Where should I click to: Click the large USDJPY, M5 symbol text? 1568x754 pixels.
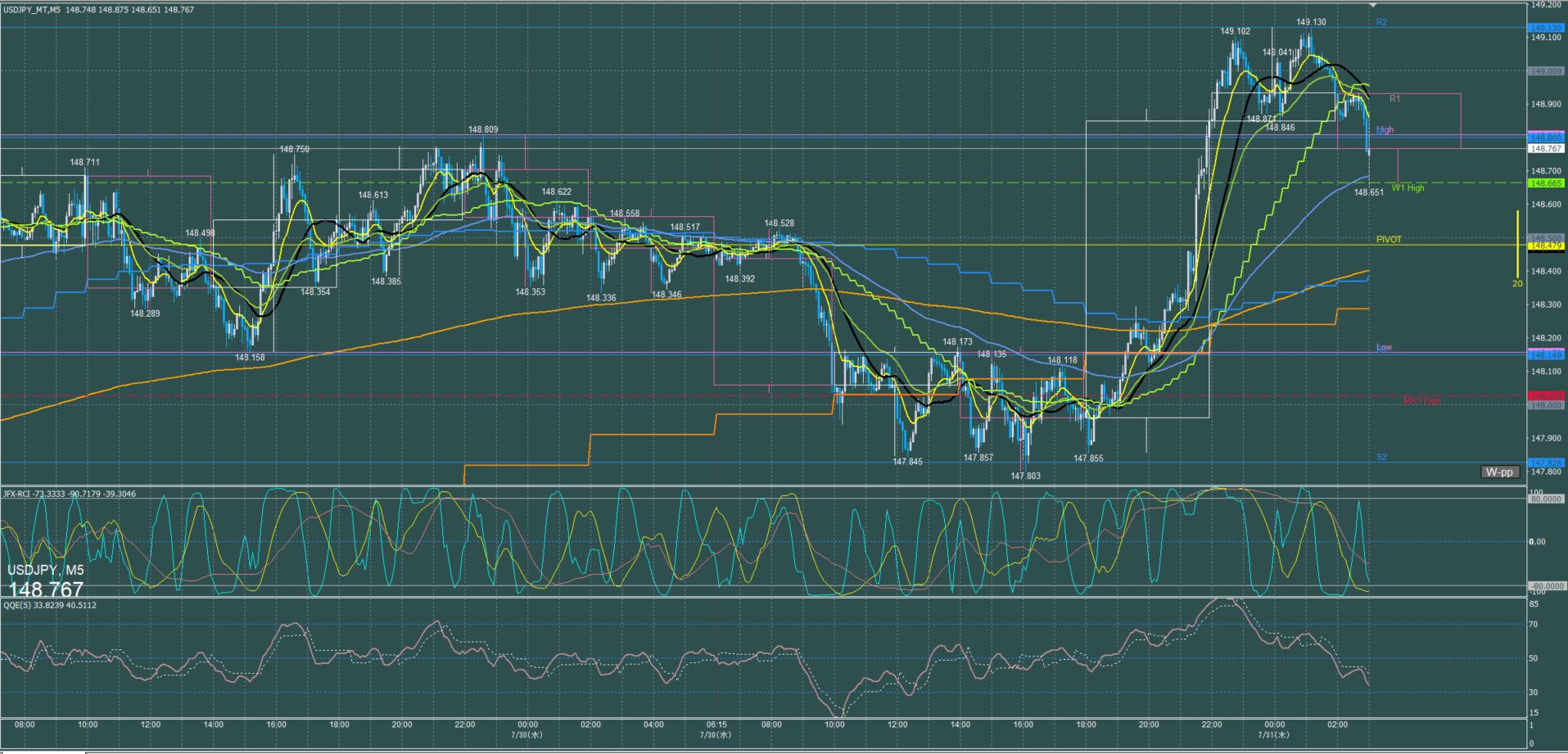pos(46,570)
